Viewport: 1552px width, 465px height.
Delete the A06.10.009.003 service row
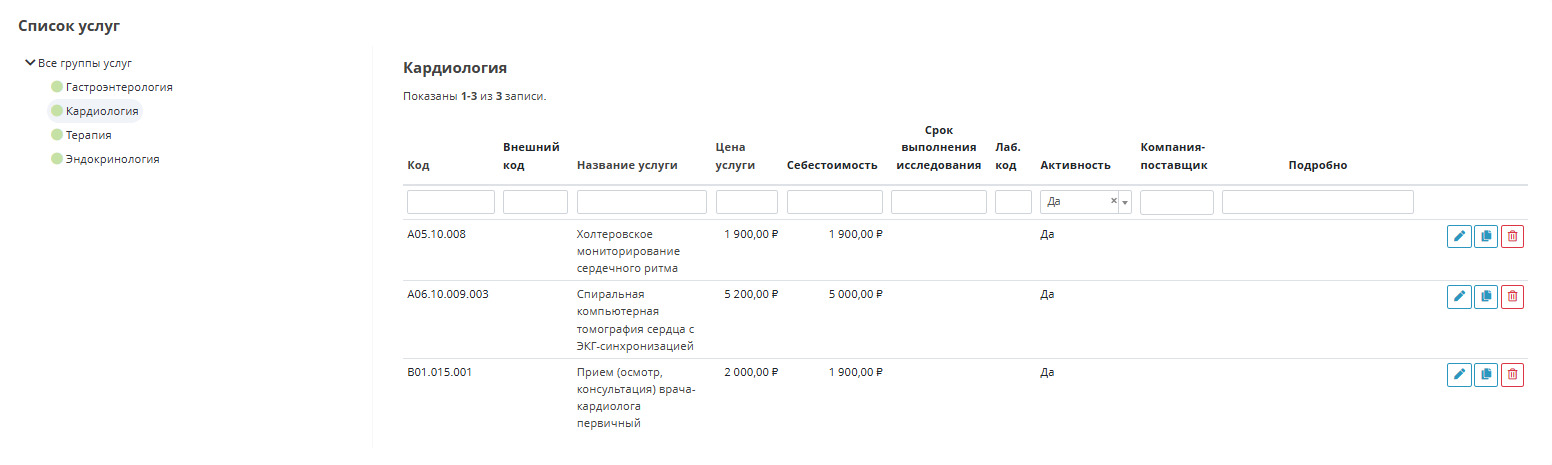(x=1512, y=297)
